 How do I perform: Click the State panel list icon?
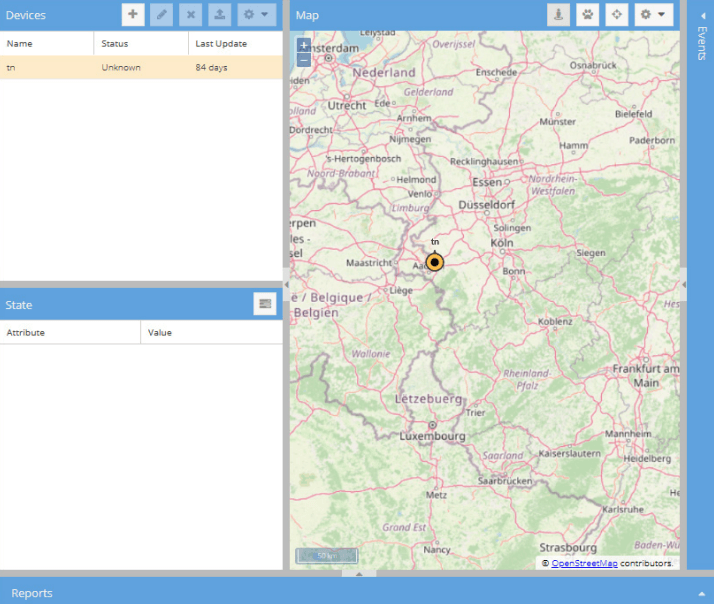264,303
